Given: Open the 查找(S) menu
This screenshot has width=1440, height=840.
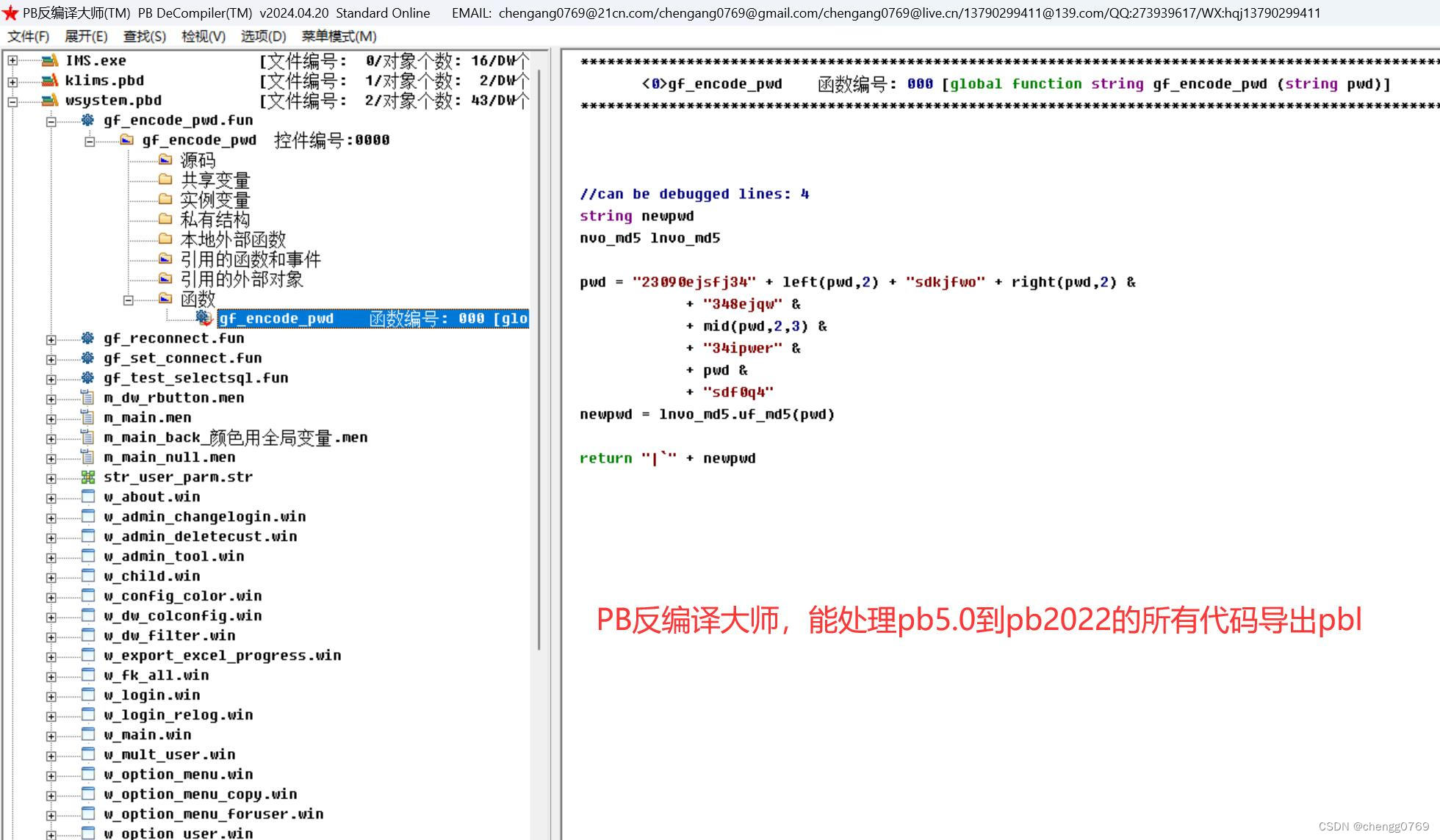Looking at the screenshot, I should point(144,37).
